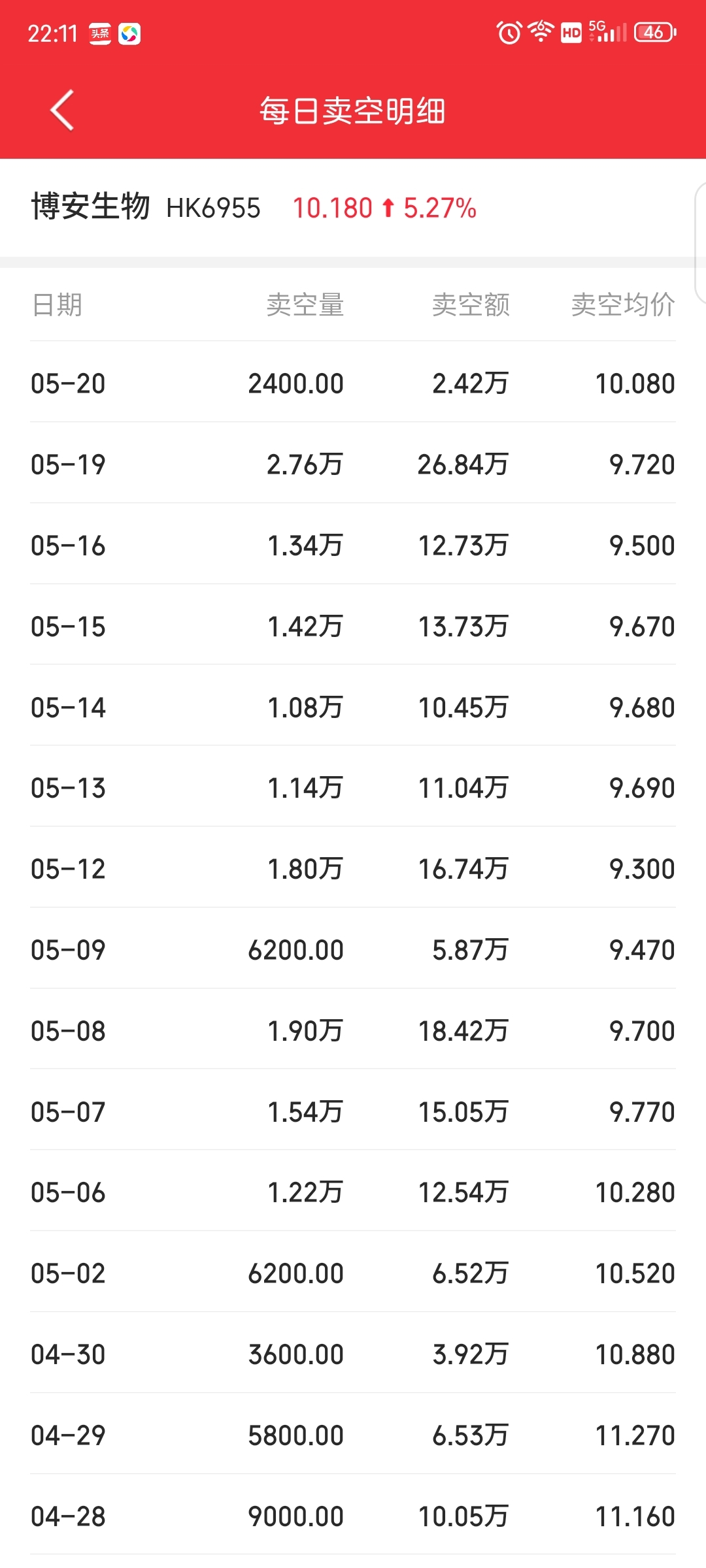Image resolution: width=706 pixels, height=1568 pixels.
Task: Select the 05-19 row with 26.84万
Action: pos(353,463)
